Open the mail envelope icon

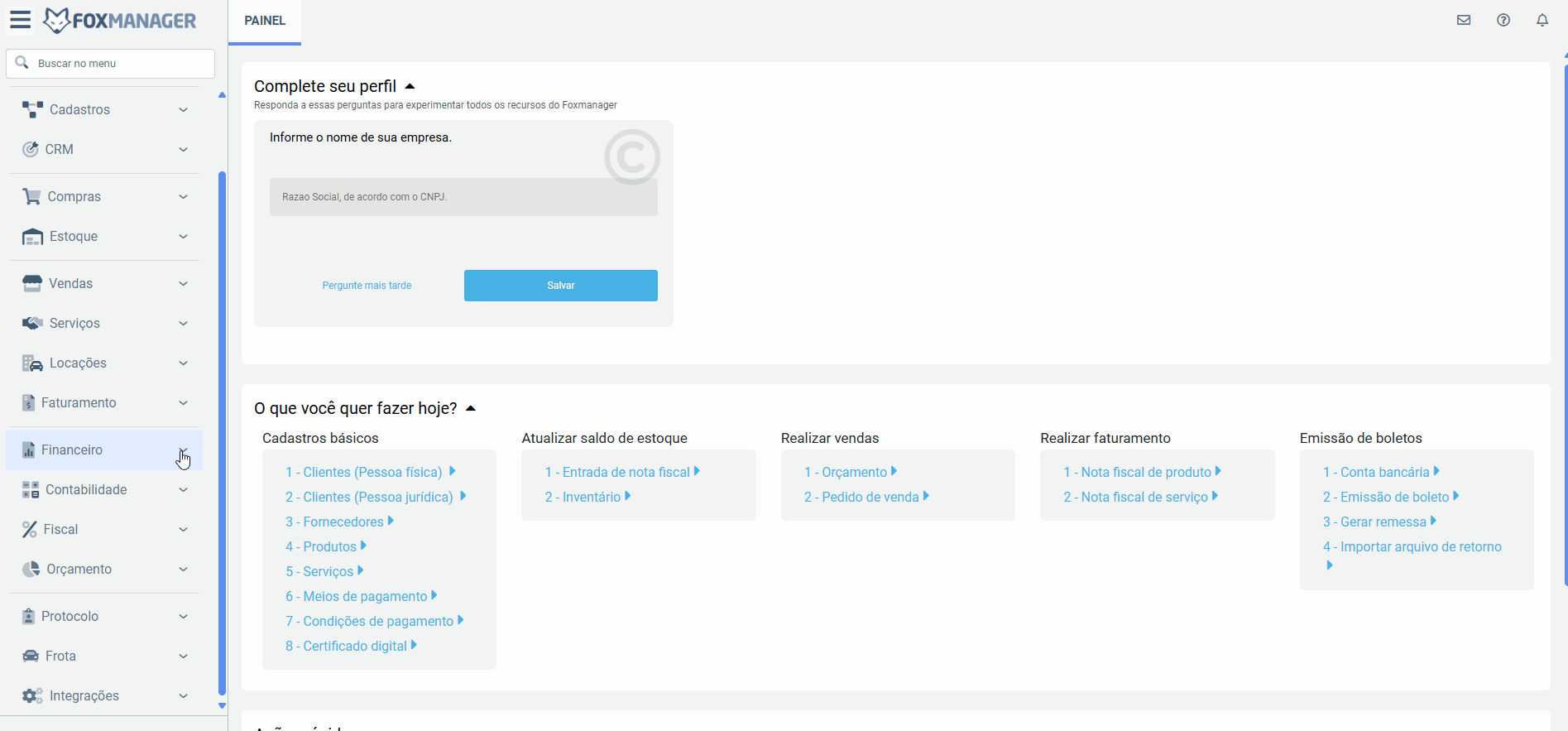click(1464, 20)
